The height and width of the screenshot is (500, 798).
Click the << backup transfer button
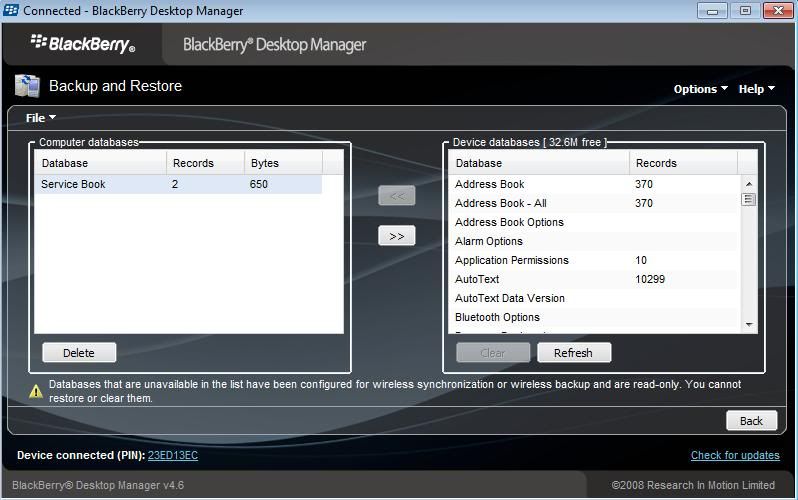point(396,196)
